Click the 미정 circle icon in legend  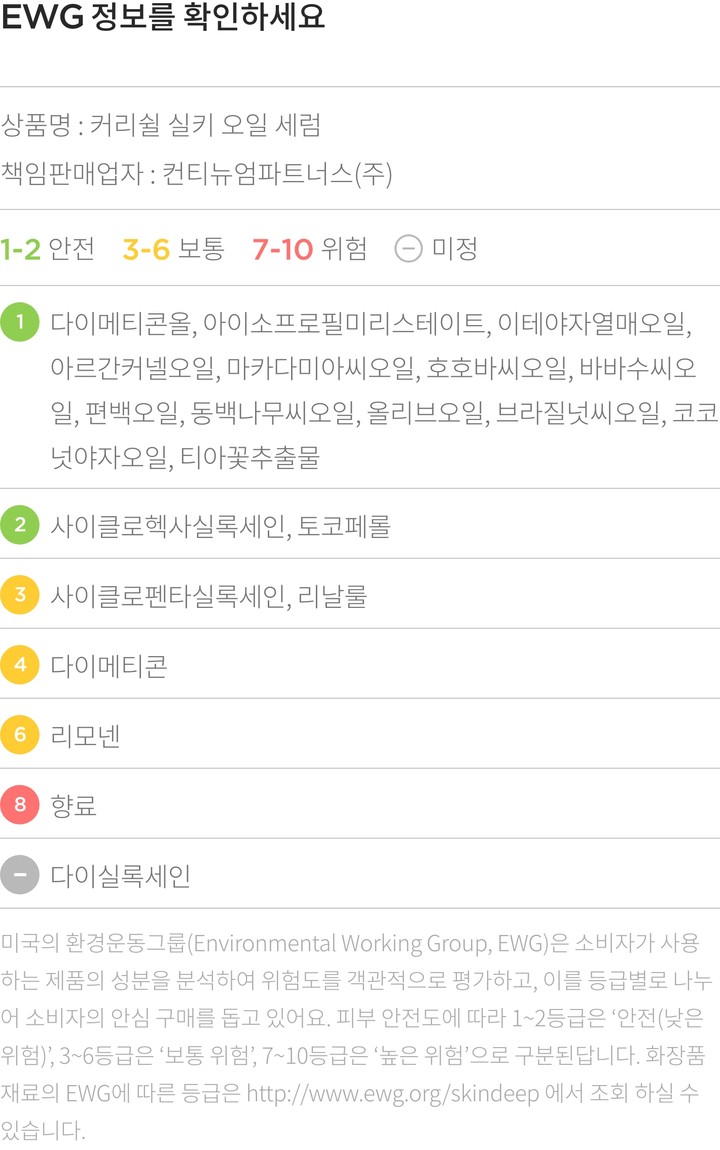[408, 248]
